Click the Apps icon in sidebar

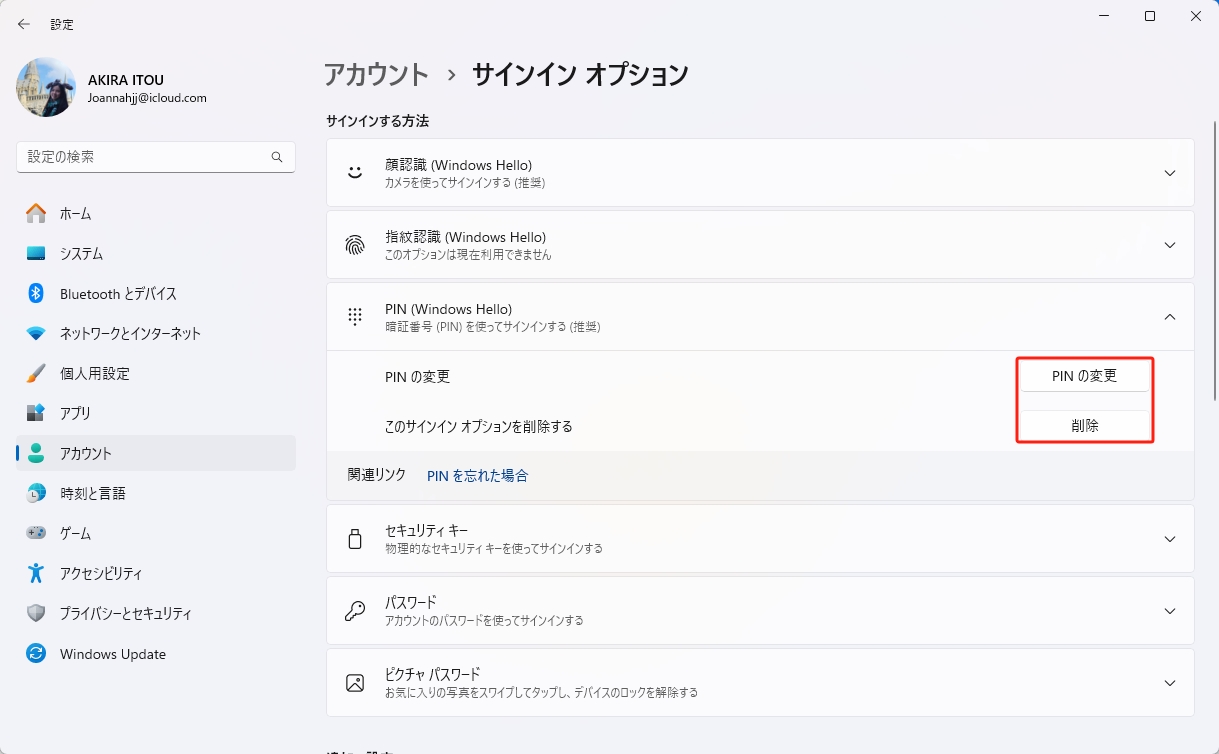pyautogui.click(x=36, y=413)
